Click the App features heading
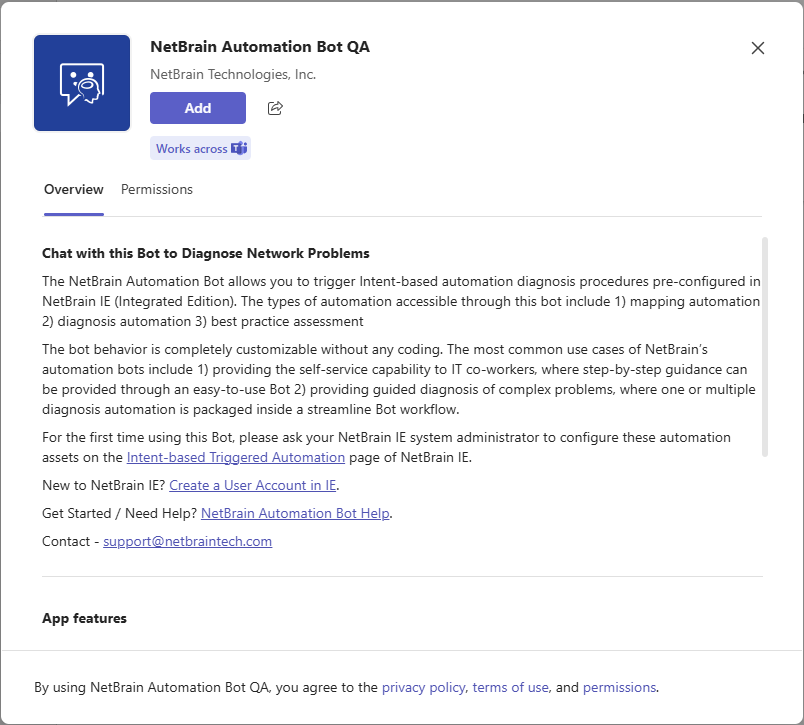 pyautogui.click(x=84, y=618)
